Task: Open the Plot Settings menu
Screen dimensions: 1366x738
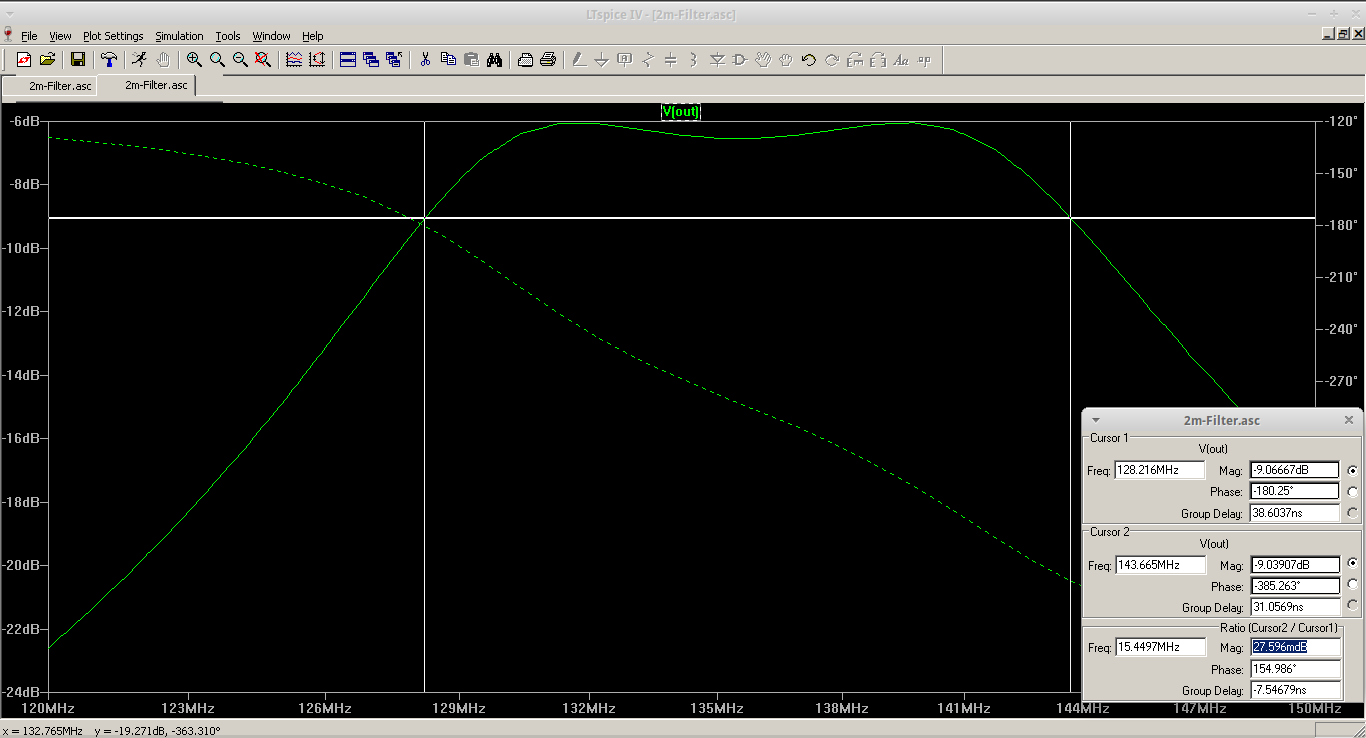Action: click(113, 36)
